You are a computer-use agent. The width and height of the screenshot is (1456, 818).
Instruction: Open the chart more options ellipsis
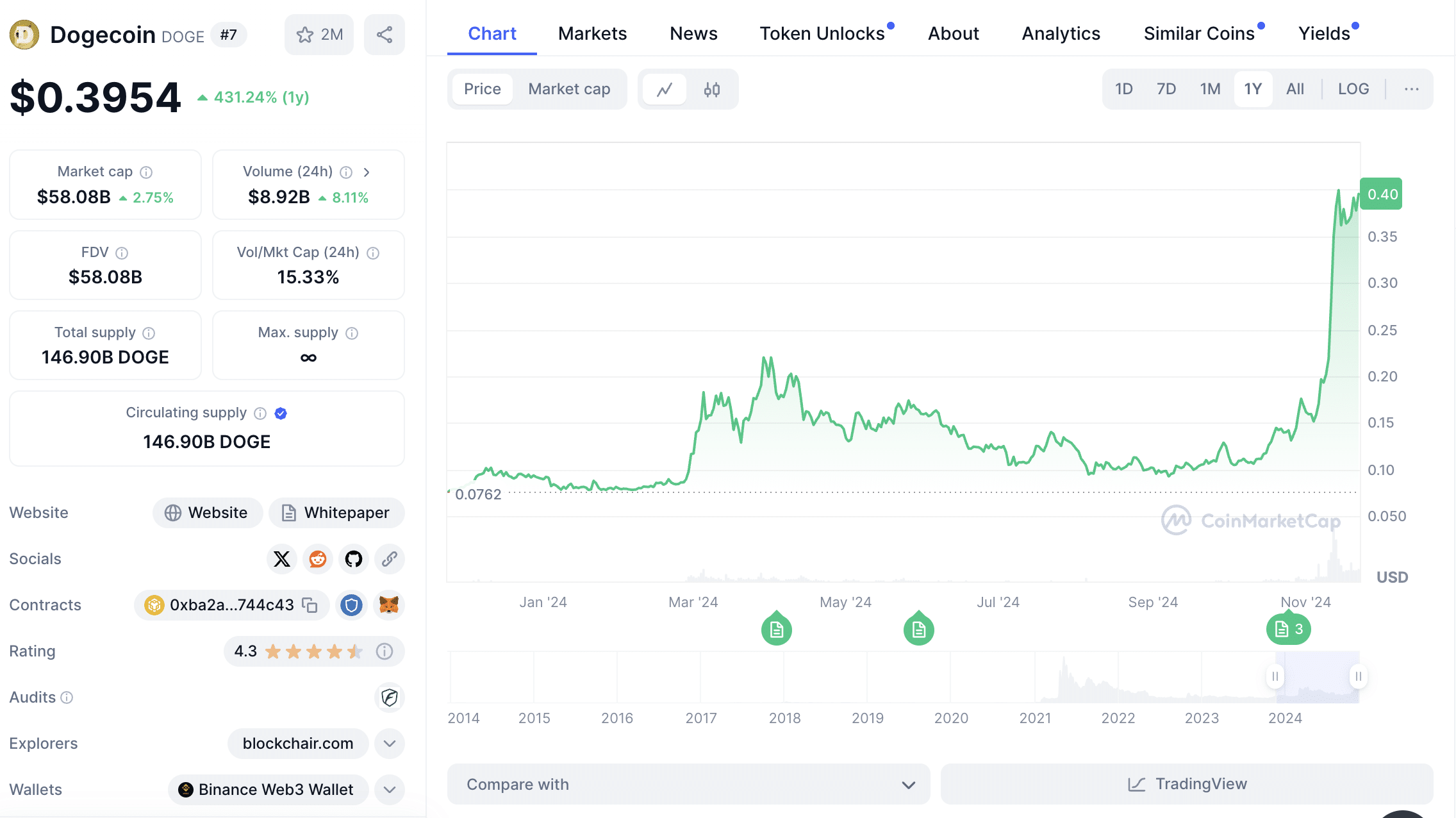pos(1412,89)
